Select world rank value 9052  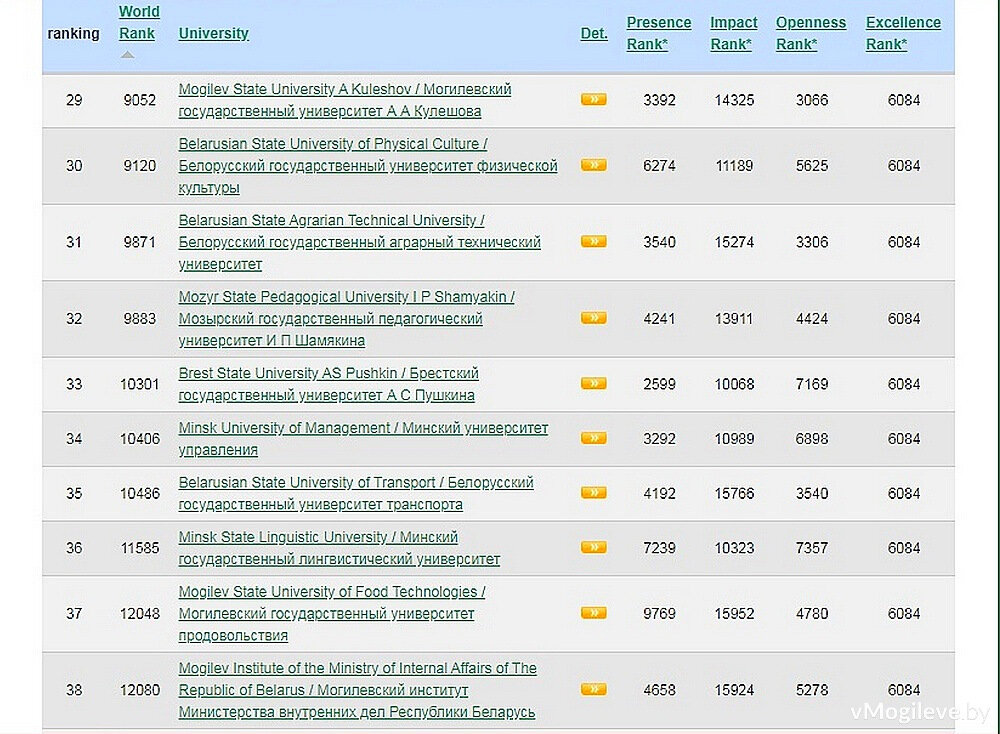(140, 100)
